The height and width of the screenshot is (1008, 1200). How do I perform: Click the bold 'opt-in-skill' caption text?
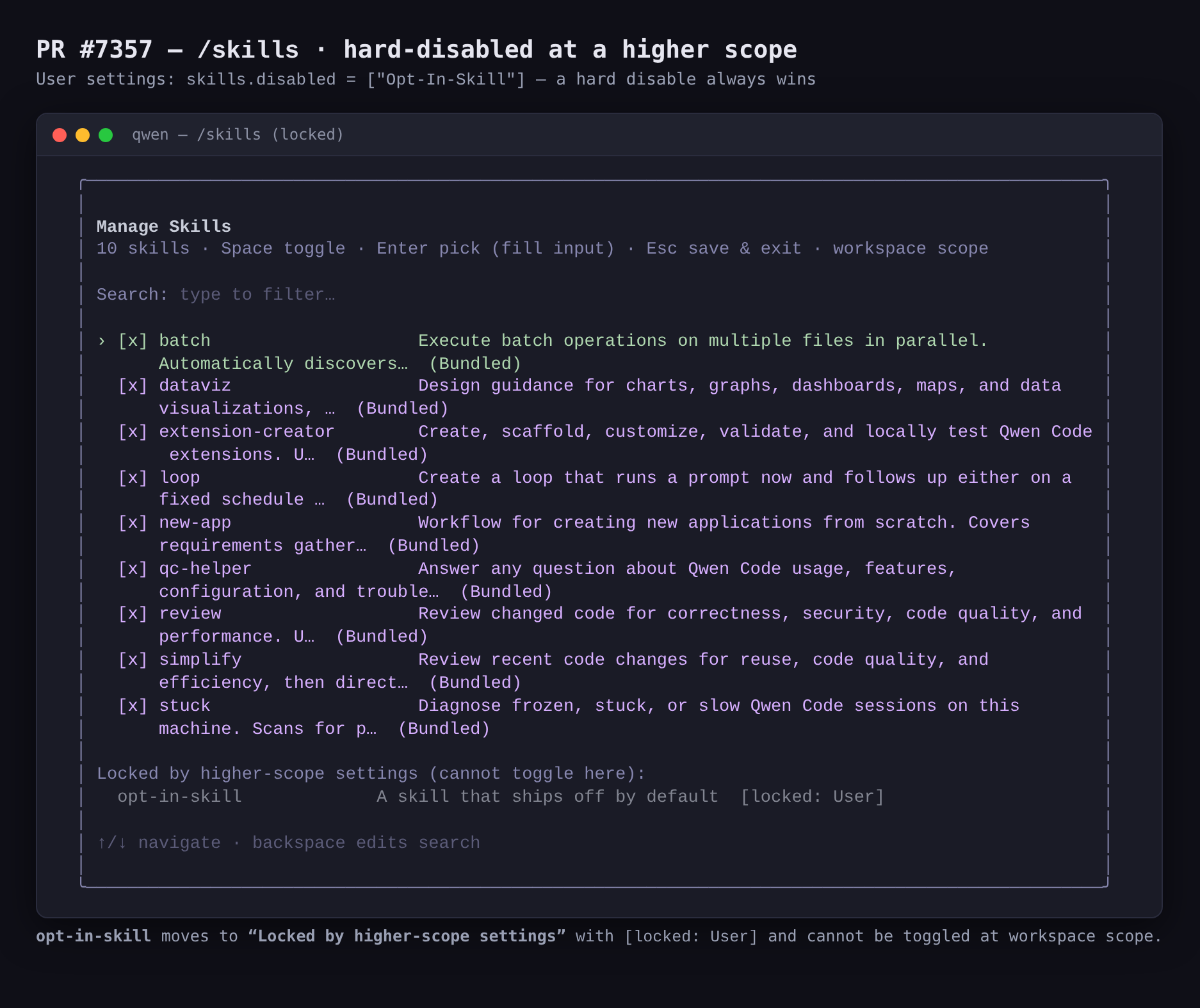93,936
